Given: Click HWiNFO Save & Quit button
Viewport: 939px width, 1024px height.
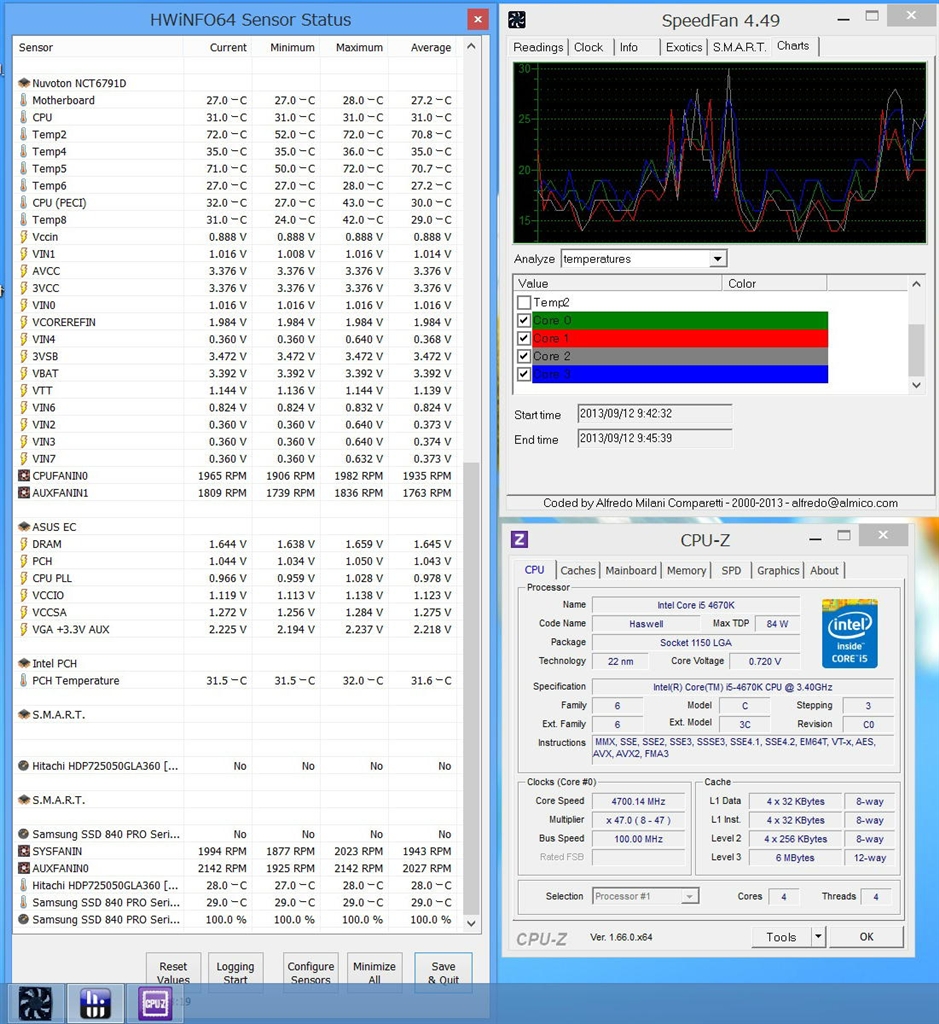Looking at the screenshot, I should [x=443, y=972].
